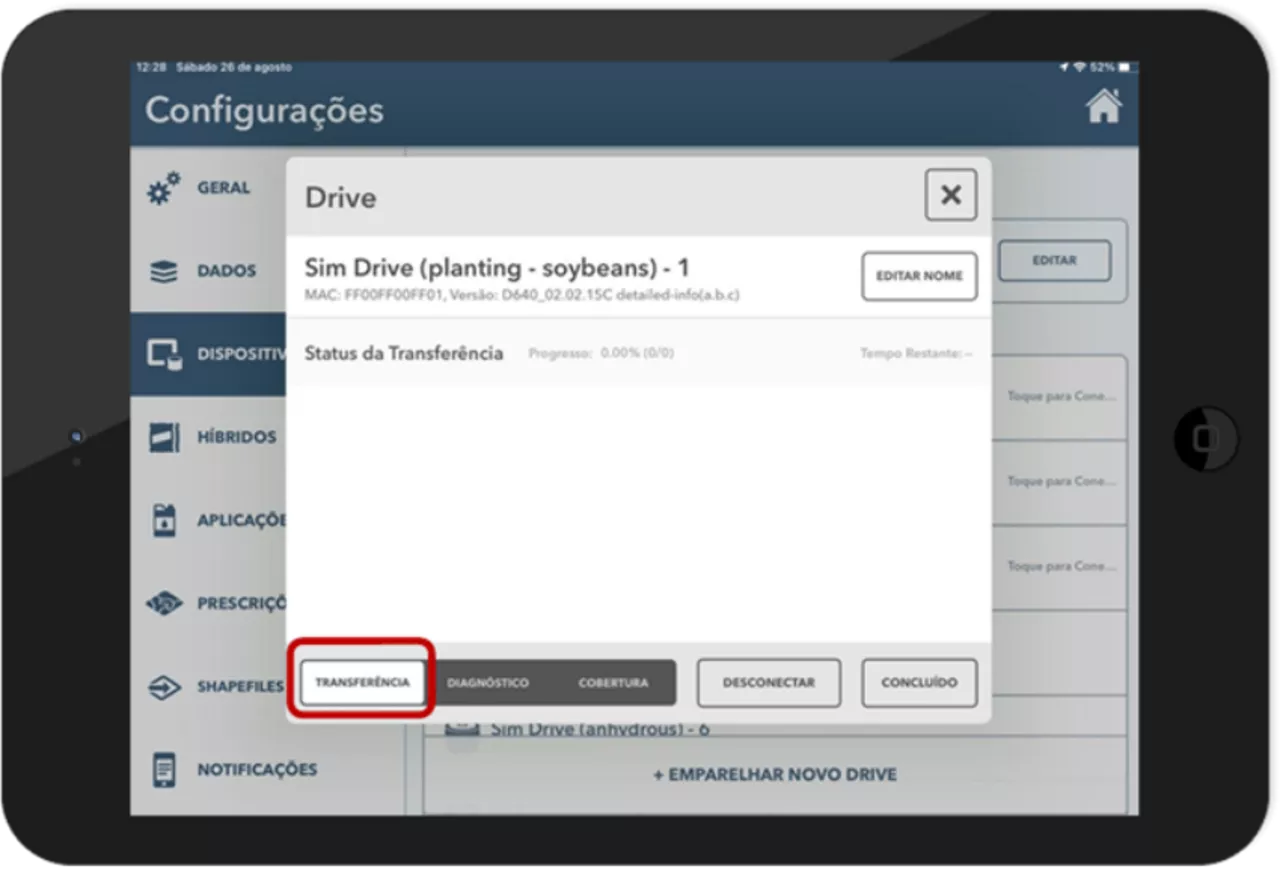The width and height of the screenshot is (1280, 871).
Task: Tap the first Toque para Conectar row
Action: pos(1060,397)
